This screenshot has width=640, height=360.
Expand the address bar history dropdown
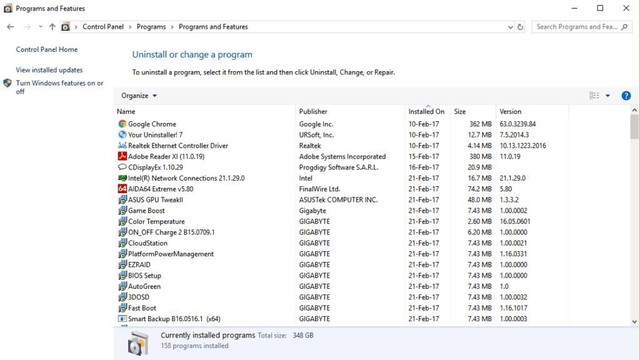coord(510,27)
